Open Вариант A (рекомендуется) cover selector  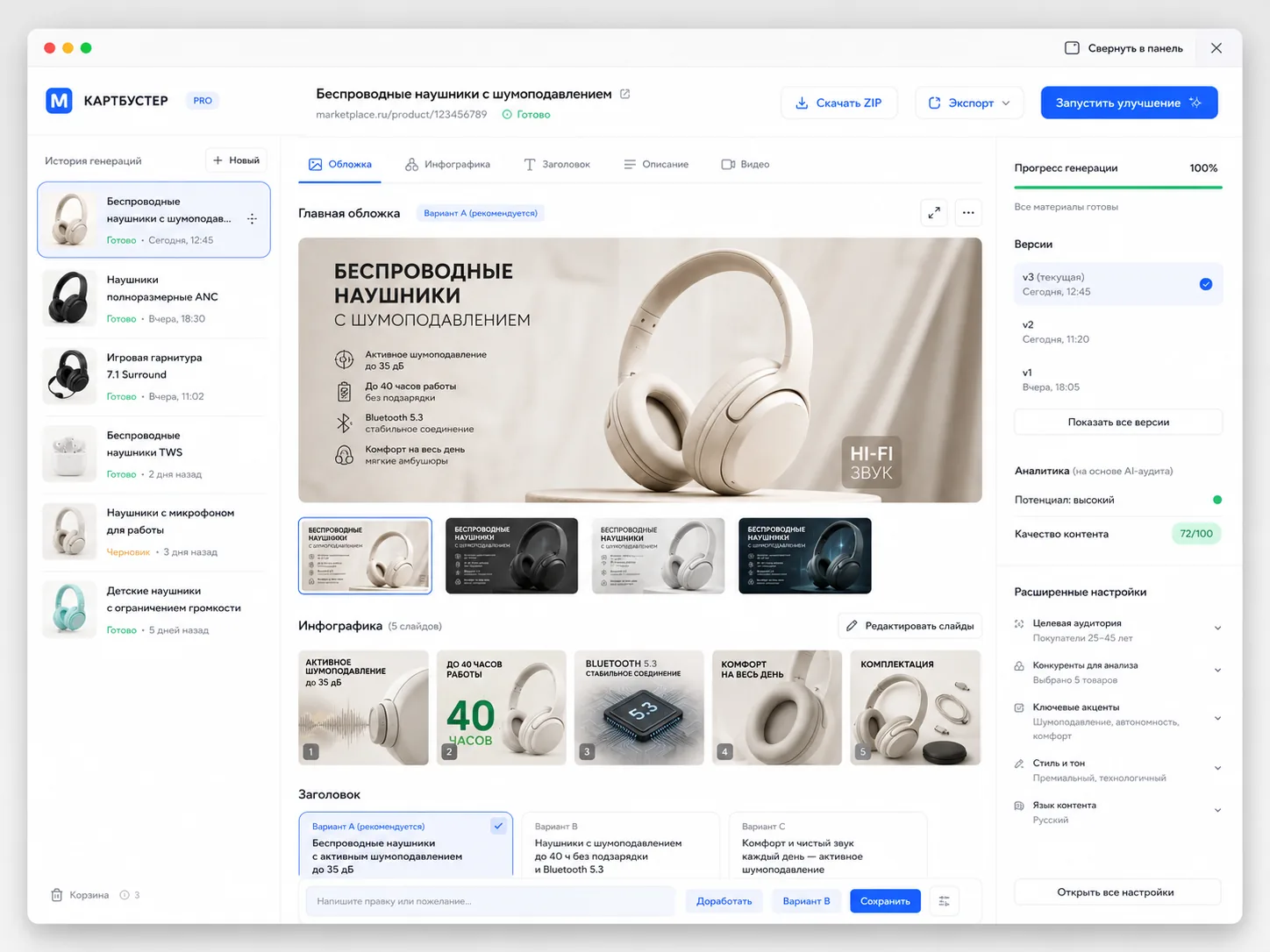tap(481, 213)
